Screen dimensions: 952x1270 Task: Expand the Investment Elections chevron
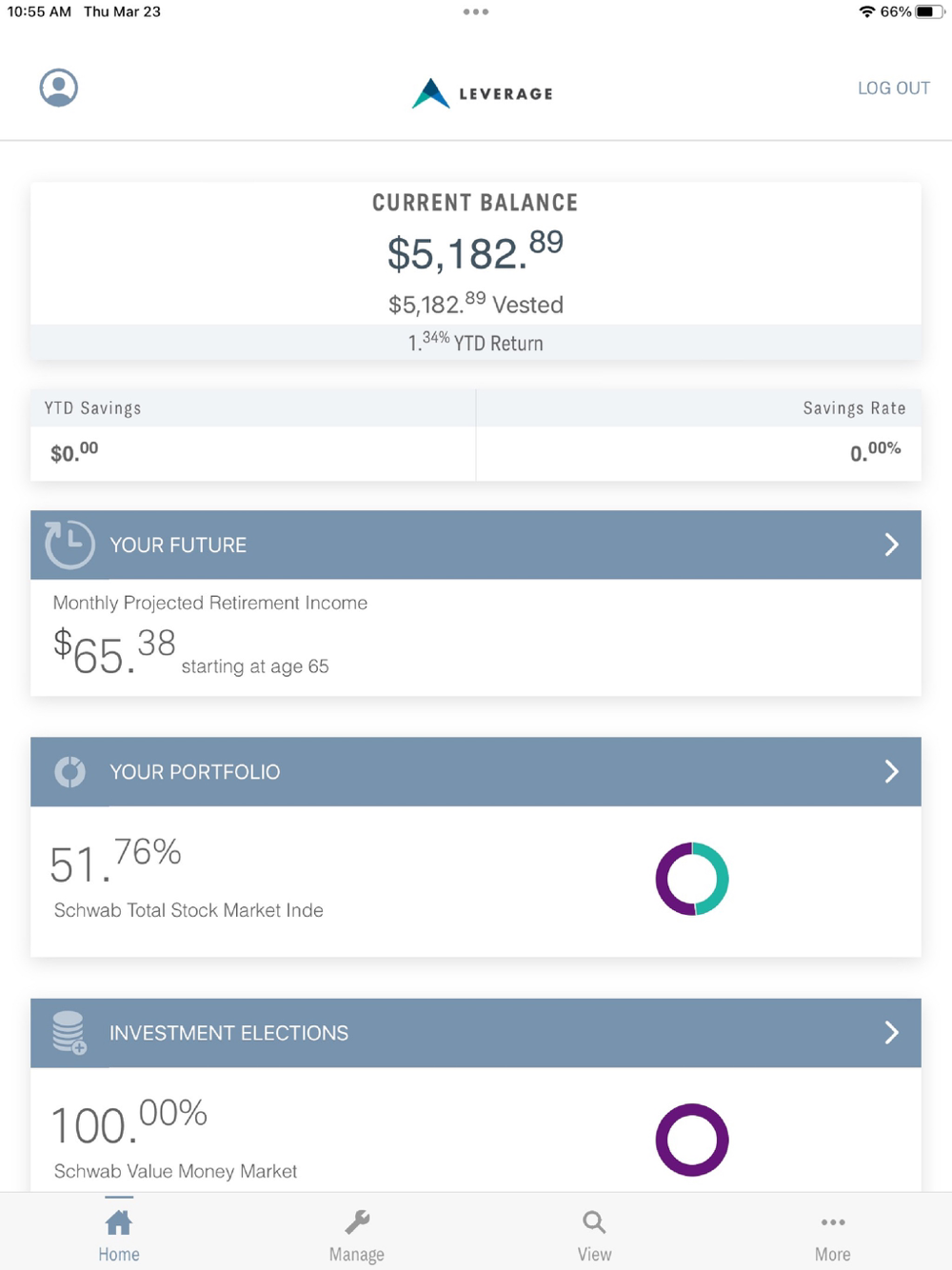[891, 1032]
